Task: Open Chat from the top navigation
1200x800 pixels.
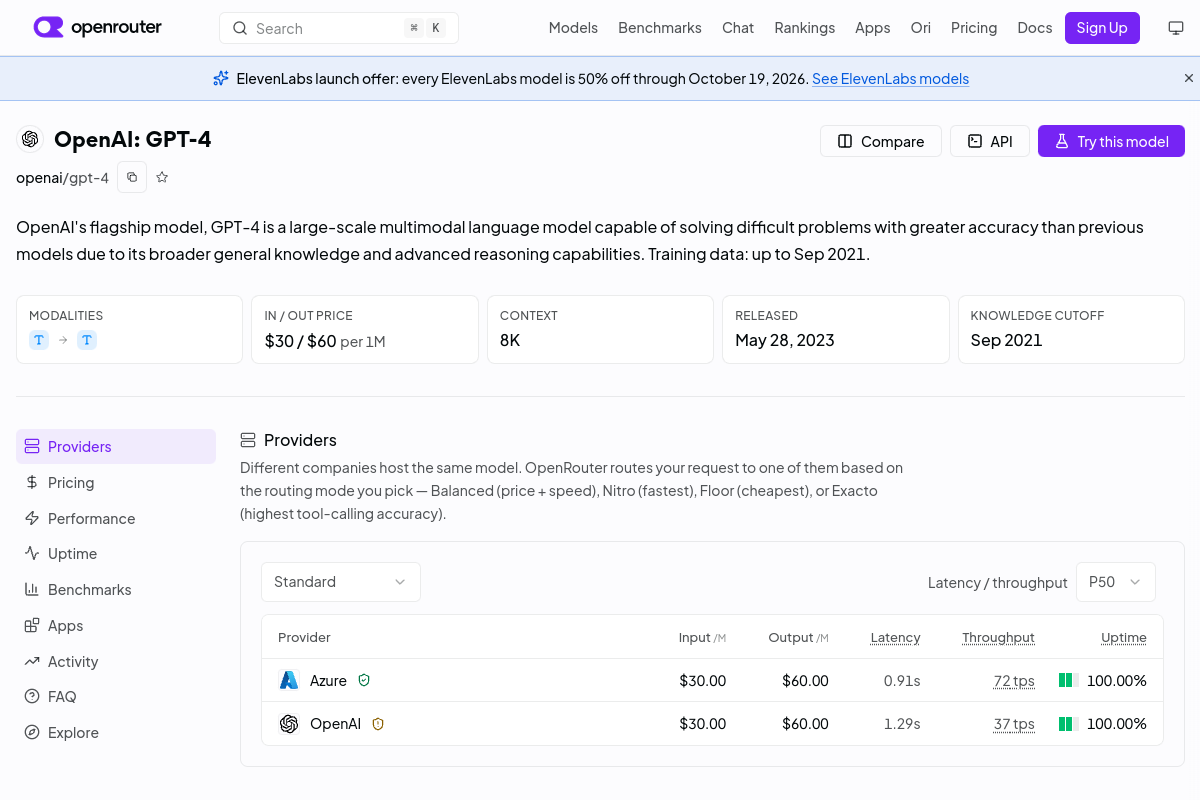Action: 738,28
